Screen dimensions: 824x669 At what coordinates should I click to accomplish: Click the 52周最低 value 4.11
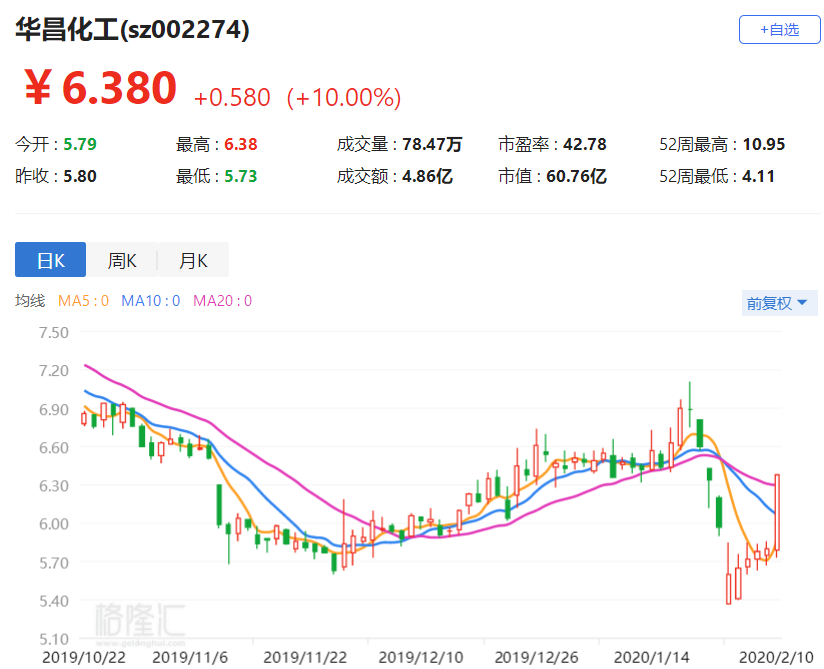point(758,176)
